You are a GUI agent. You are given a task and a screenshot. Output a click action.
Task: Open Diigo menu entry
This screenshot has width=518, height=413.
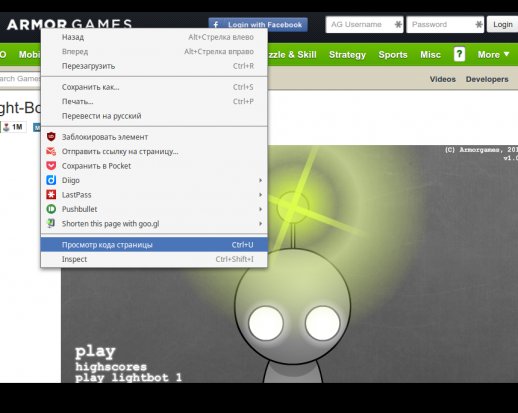(154, 180)
